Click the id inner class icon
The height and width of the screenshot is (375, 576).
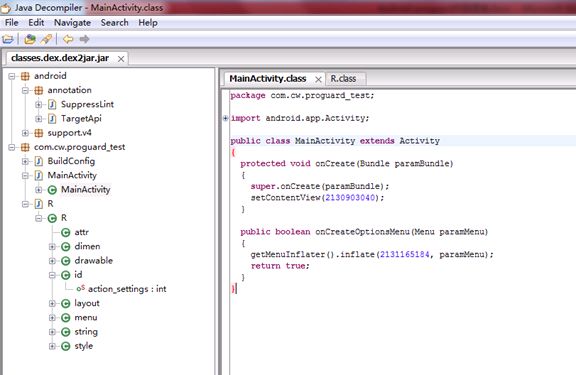(x=65, y=275)
